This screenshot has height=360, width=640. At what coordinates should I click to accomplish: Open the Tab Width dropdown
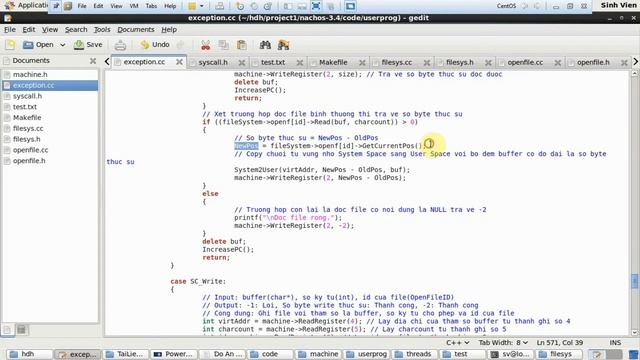[x=503, y=342]
